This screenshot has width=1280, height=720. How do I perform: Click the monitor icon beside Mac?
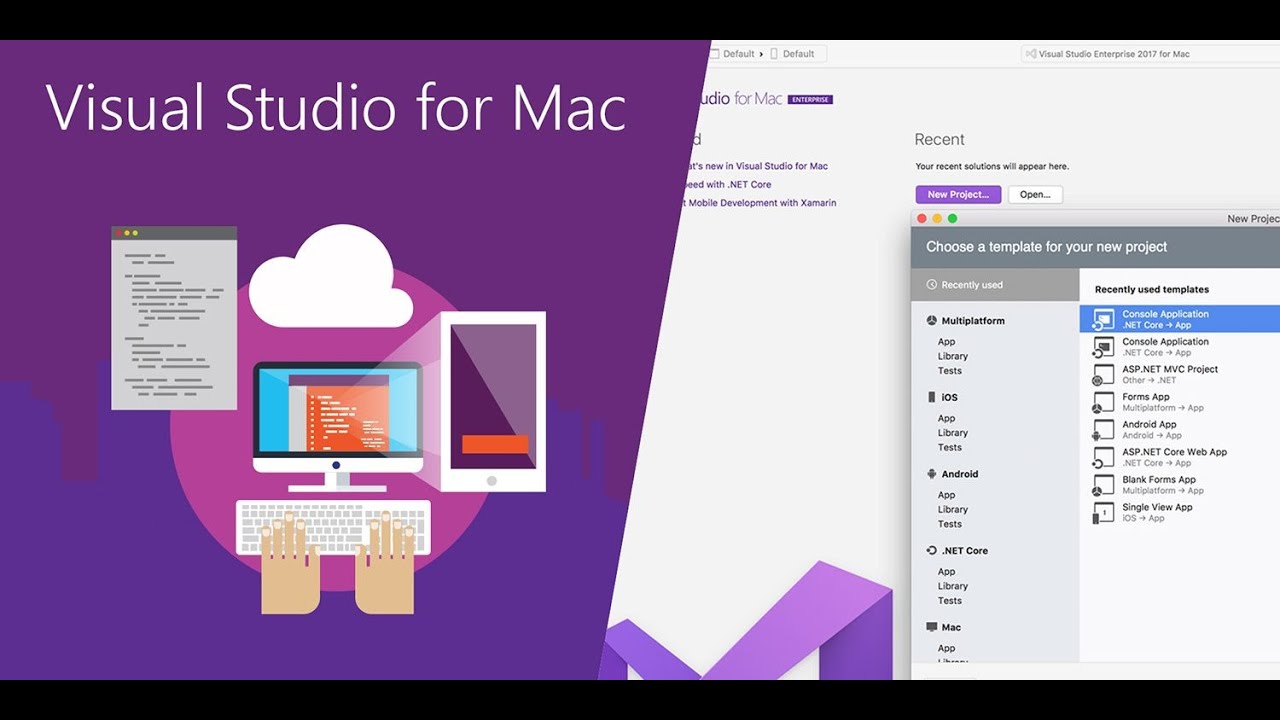(x=932, y=627)
